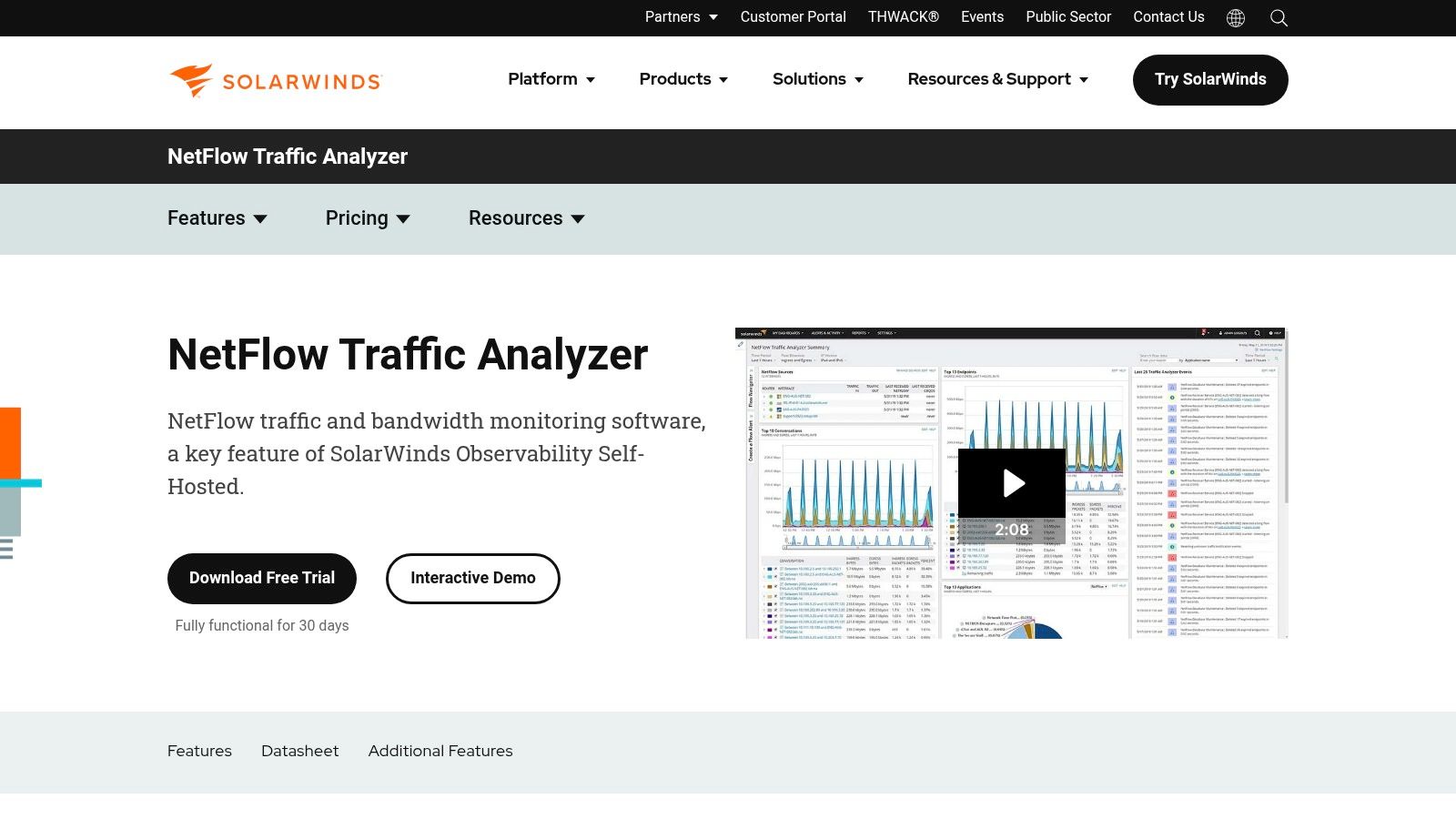
Task: Click Download Free Trial
Action: (261, 578)
